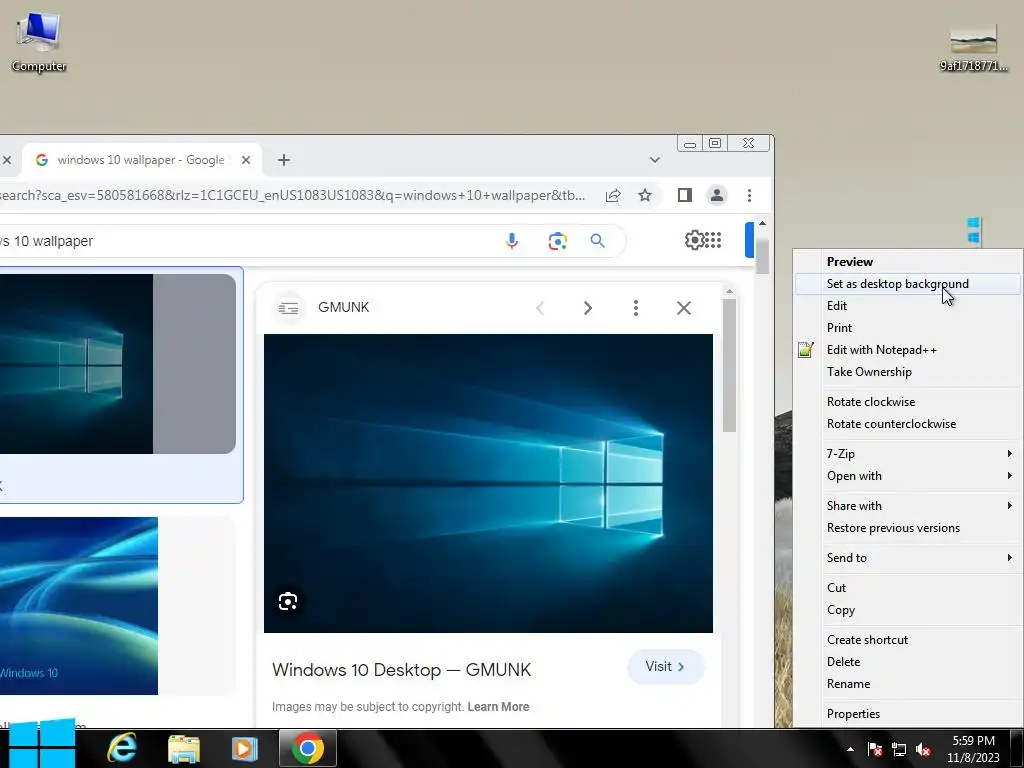Select the 9af1718771 image file on desktop
The width and height of the screenshot is (1024, 768).
tap(973, 46)
